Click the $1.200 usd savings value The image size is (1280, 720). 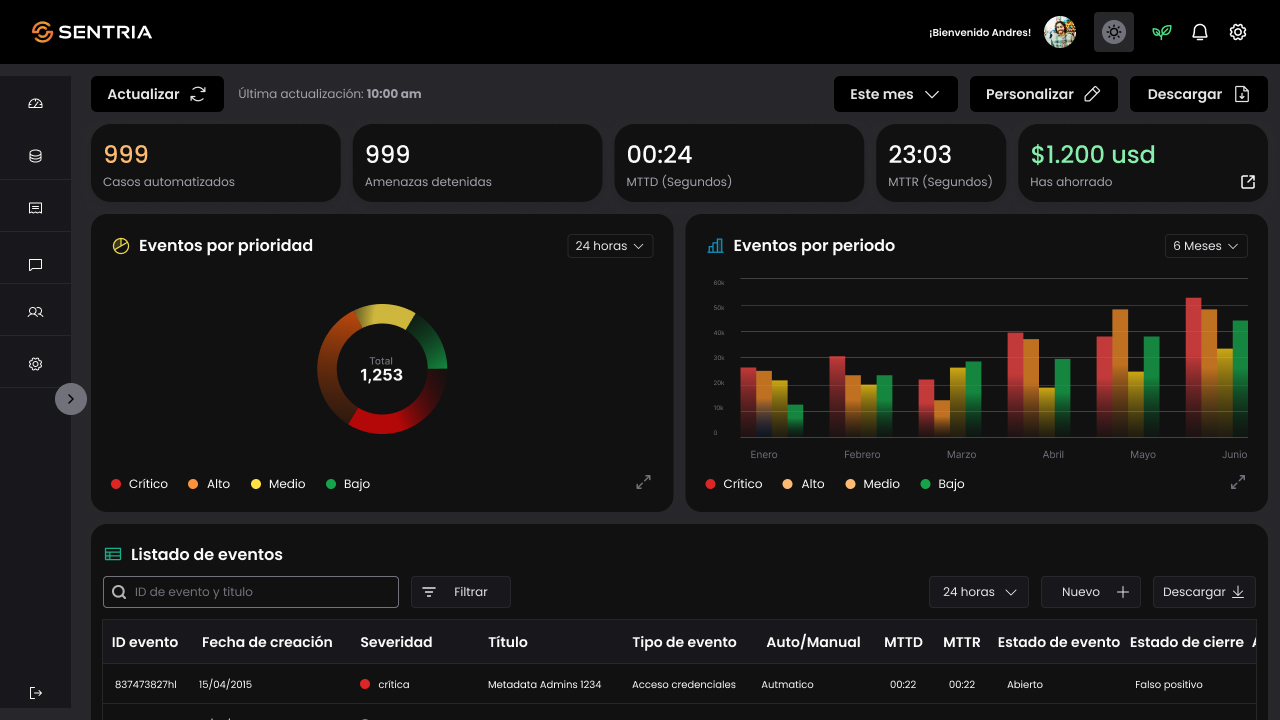click(x=1093, y=154)
